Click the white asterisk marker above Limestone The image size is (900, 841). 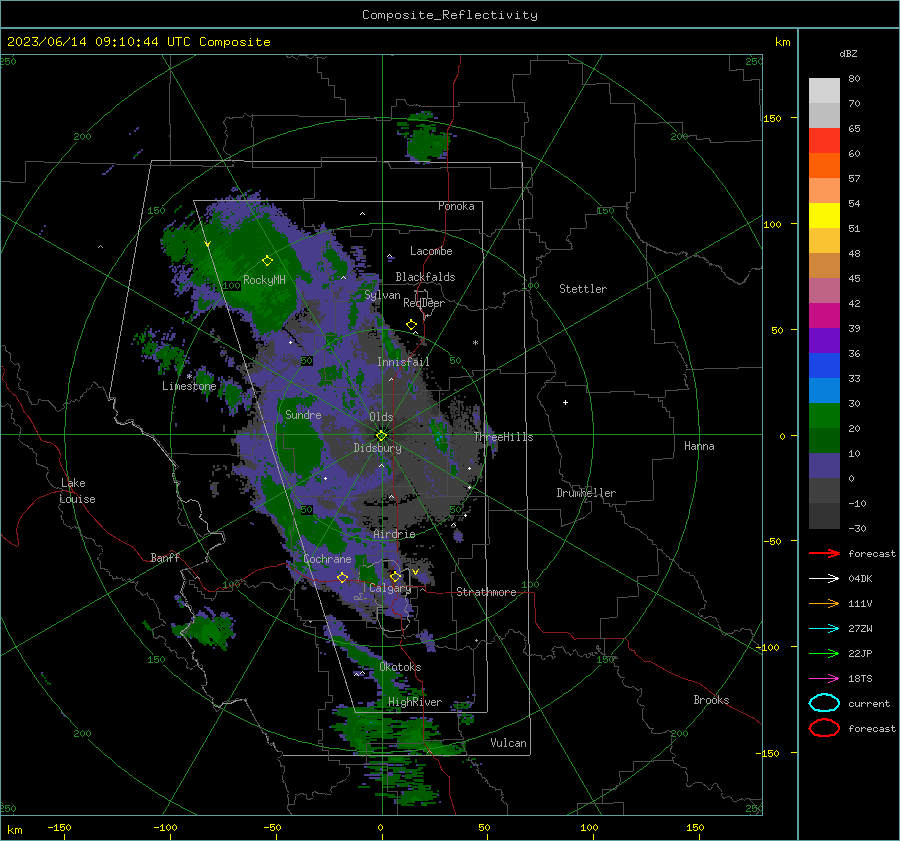(x=189, y=377)
